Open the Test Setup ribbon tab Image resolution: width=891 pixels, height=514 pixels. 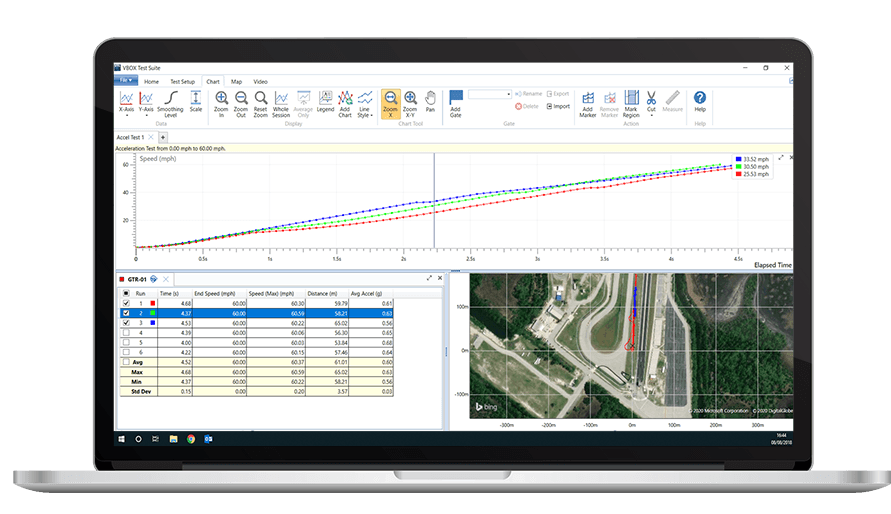pos(182,81)
